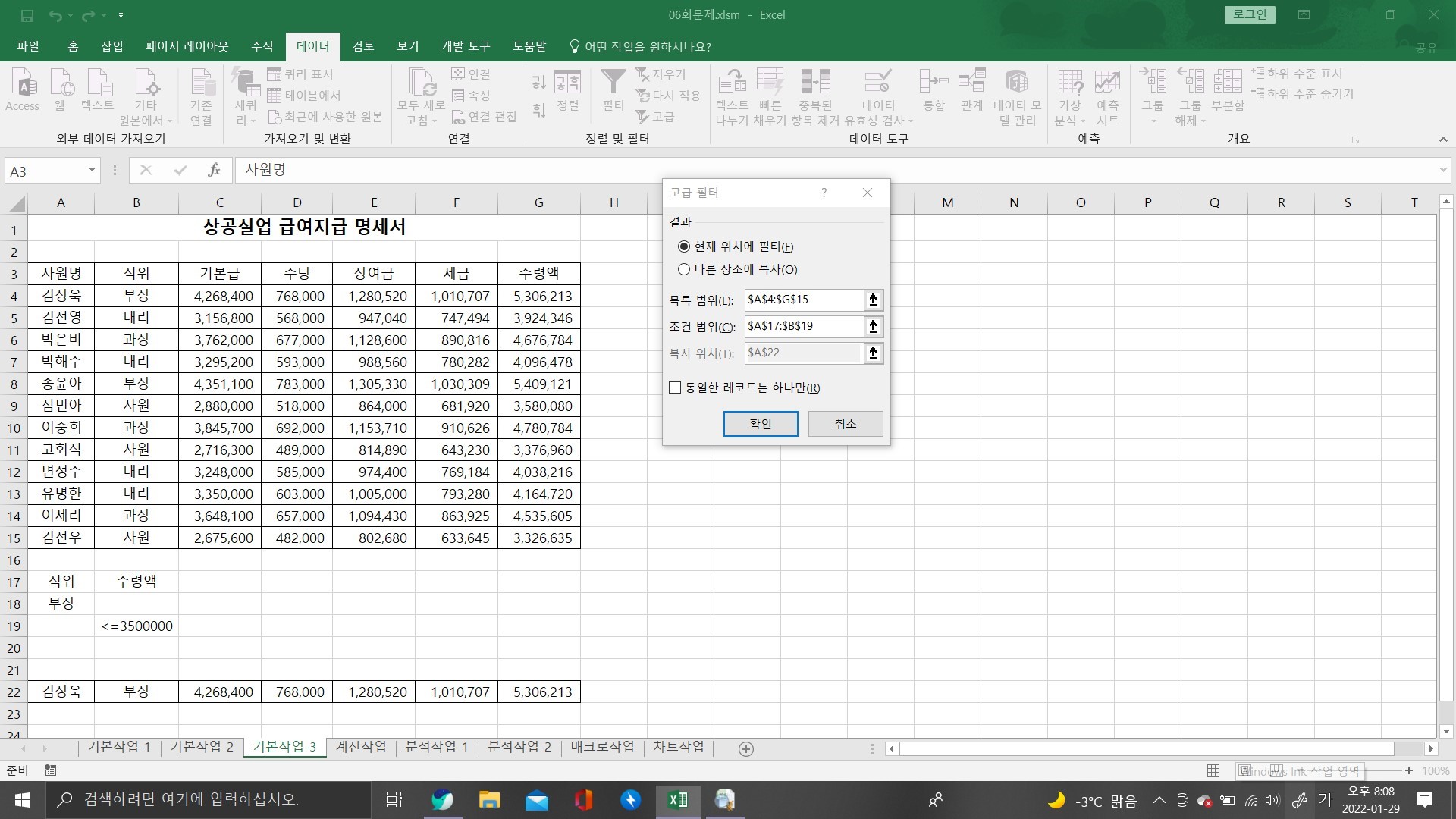The width and height of the screenshot is (1456, 819).
Task: Collapse the list range selector arrow
Action: point(874,300)
